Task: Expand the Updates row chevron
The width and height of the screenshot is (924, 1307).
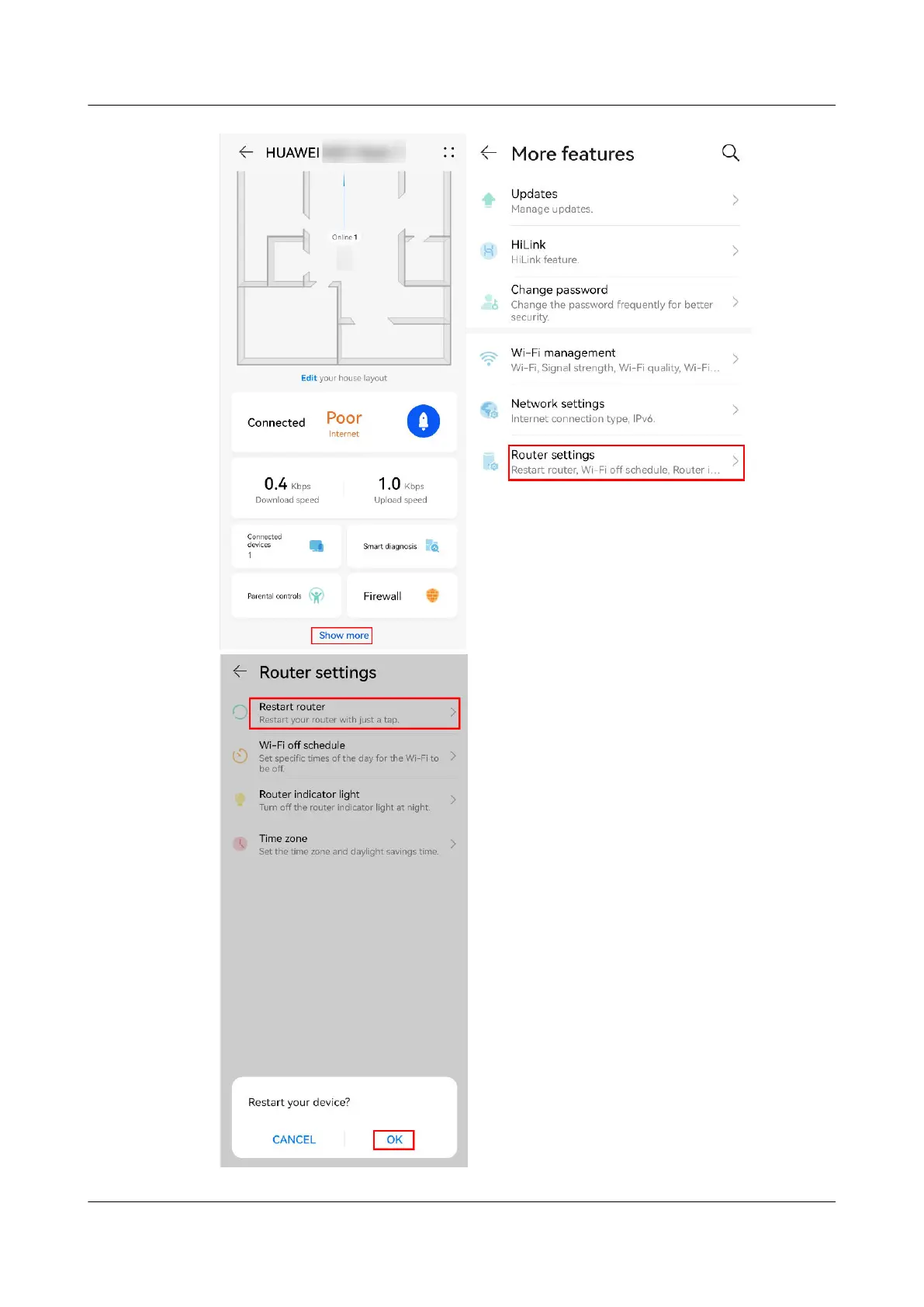Action: click(x=735, y=200)
